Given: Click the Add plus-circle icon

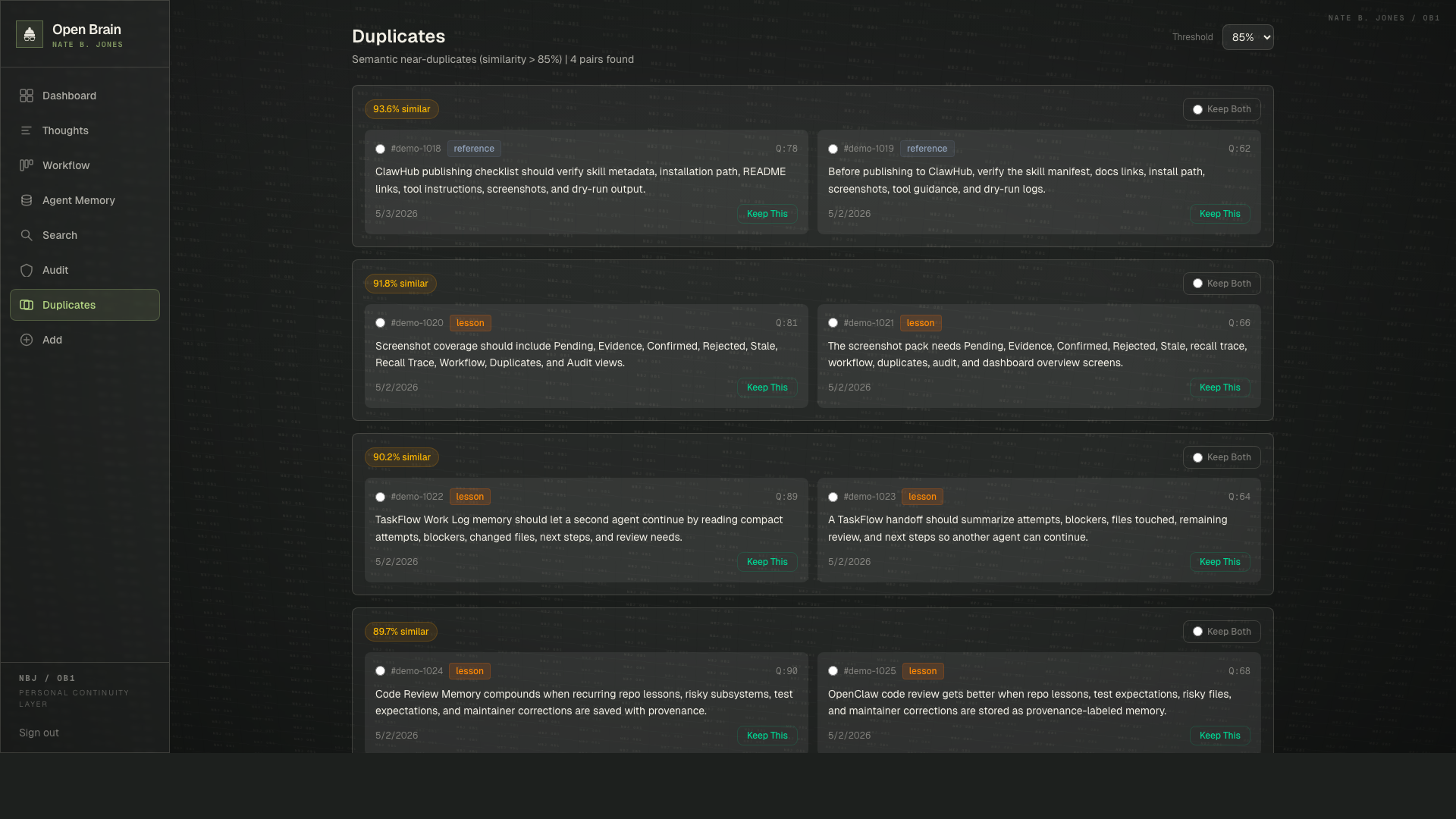Looking at the screenshot, I should pyautogui.click(x=27, y=340).
